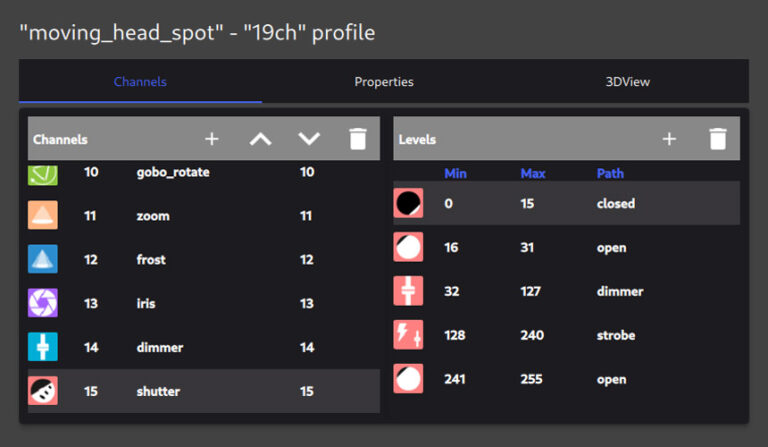Move selected channel down
The height and width of the screenshot is (447, 768).
tap(309, 139)
